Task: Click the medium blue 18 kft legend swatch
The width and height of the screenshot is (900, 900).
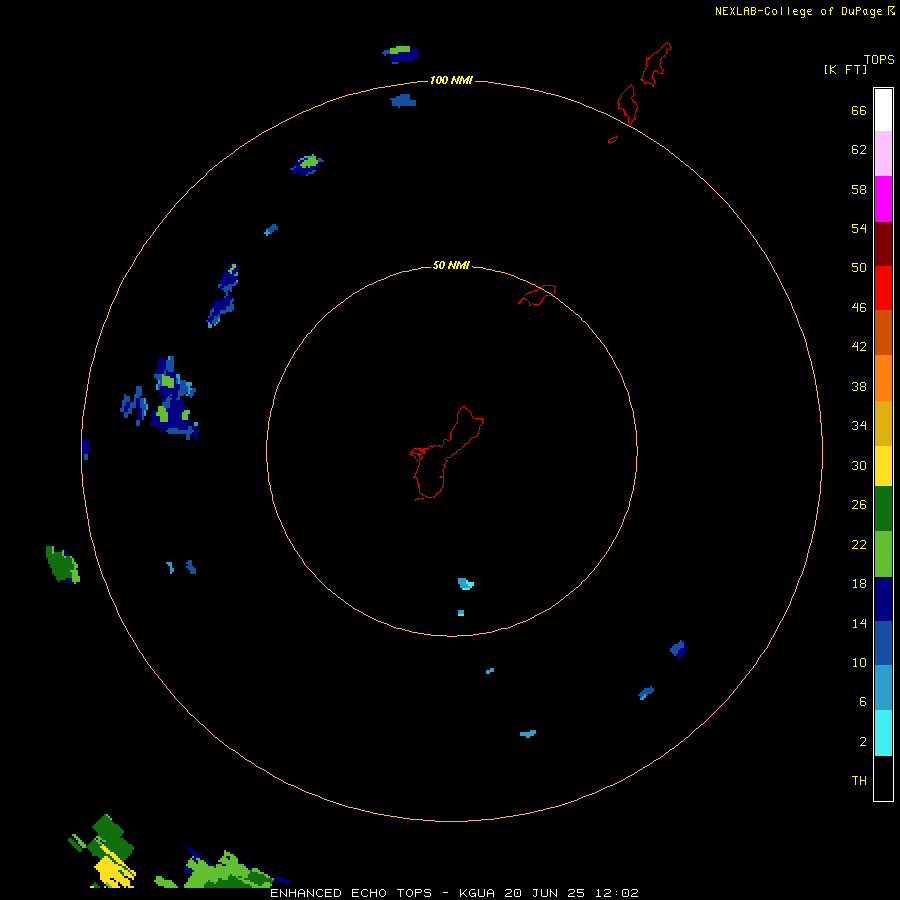Action: (883, 643)
